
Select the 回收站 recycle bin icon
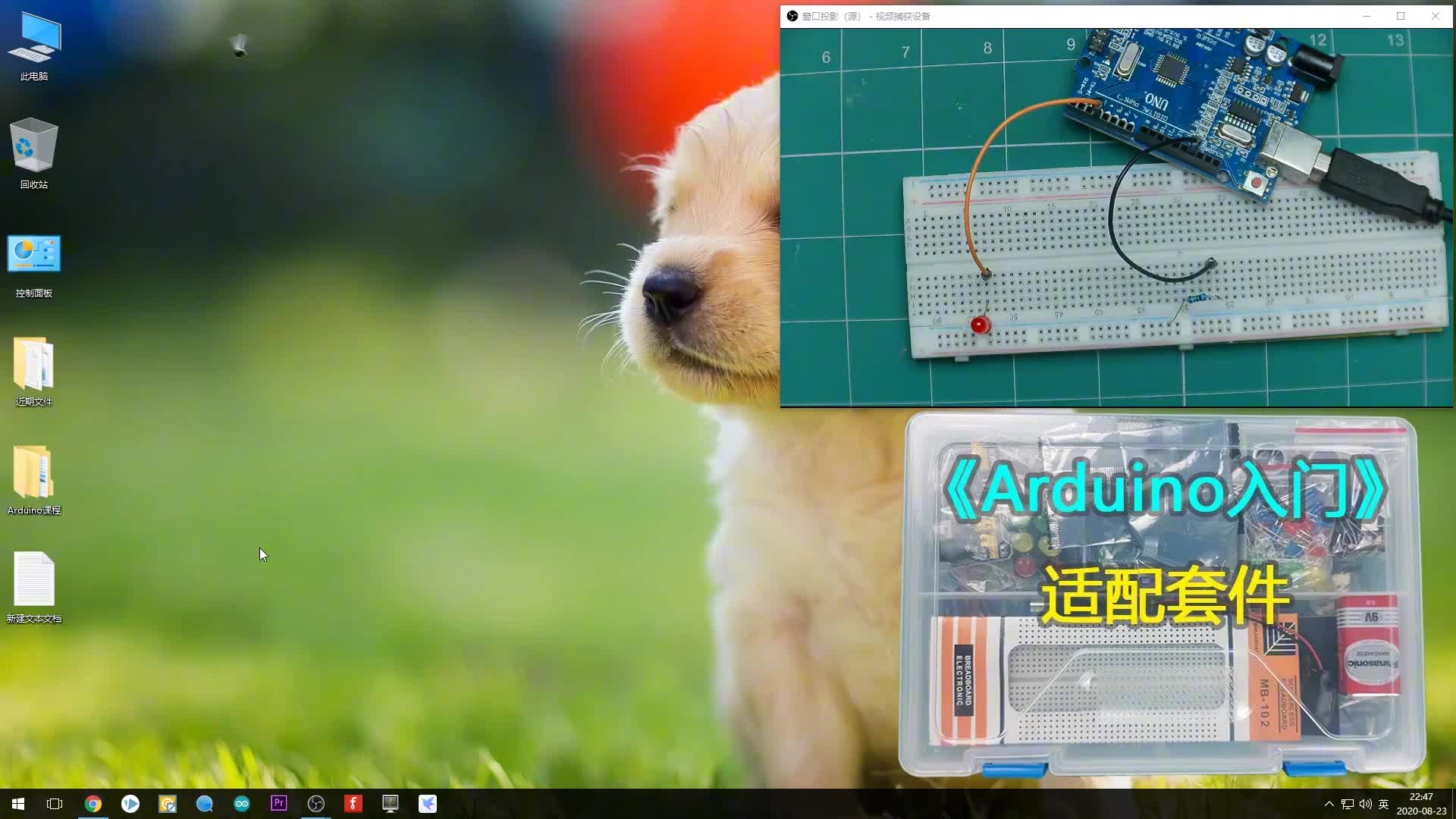click(34, 154)
